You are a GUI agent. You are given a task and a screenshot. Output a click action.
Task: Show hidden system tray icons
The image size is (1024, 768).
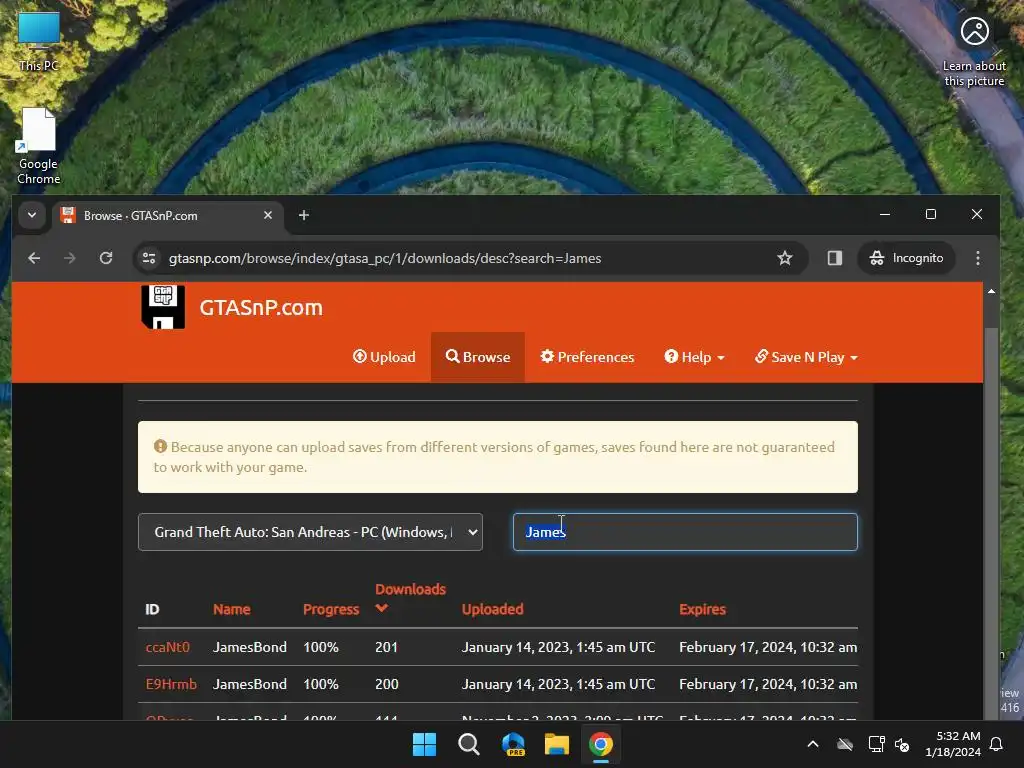(813, 744)
